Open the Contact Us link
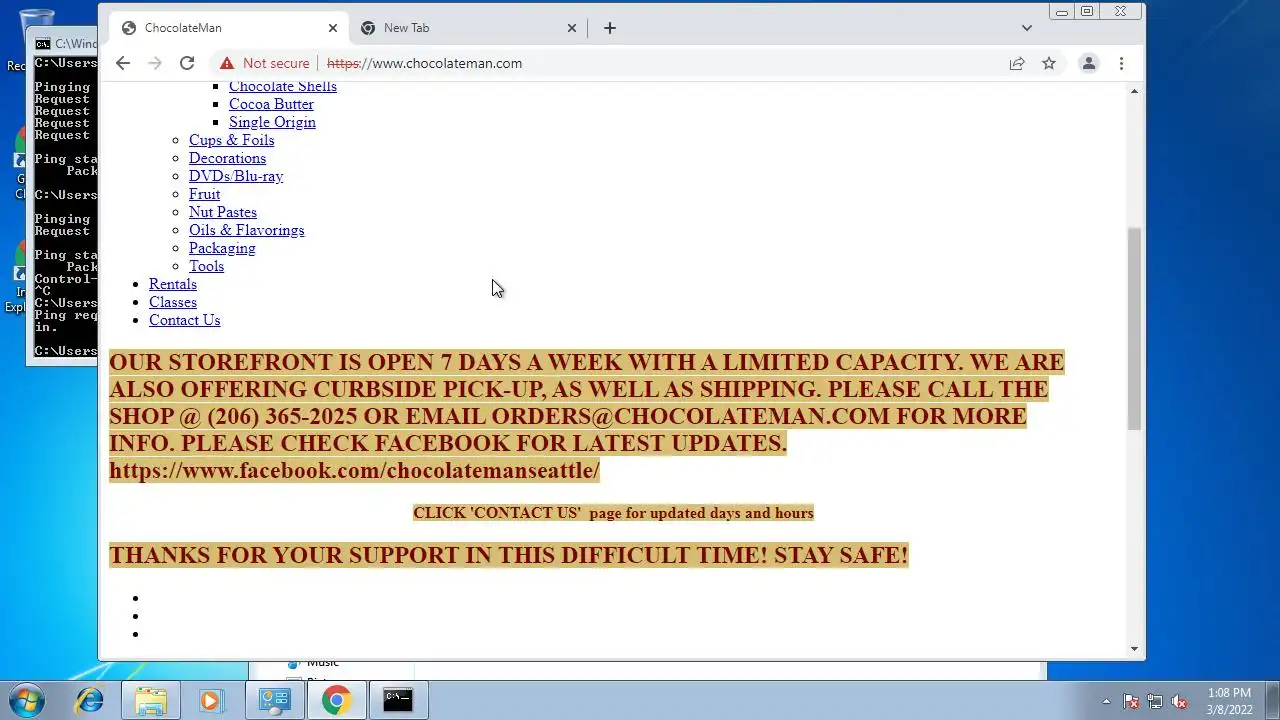 pyautogui.click(x=184, y=320)
